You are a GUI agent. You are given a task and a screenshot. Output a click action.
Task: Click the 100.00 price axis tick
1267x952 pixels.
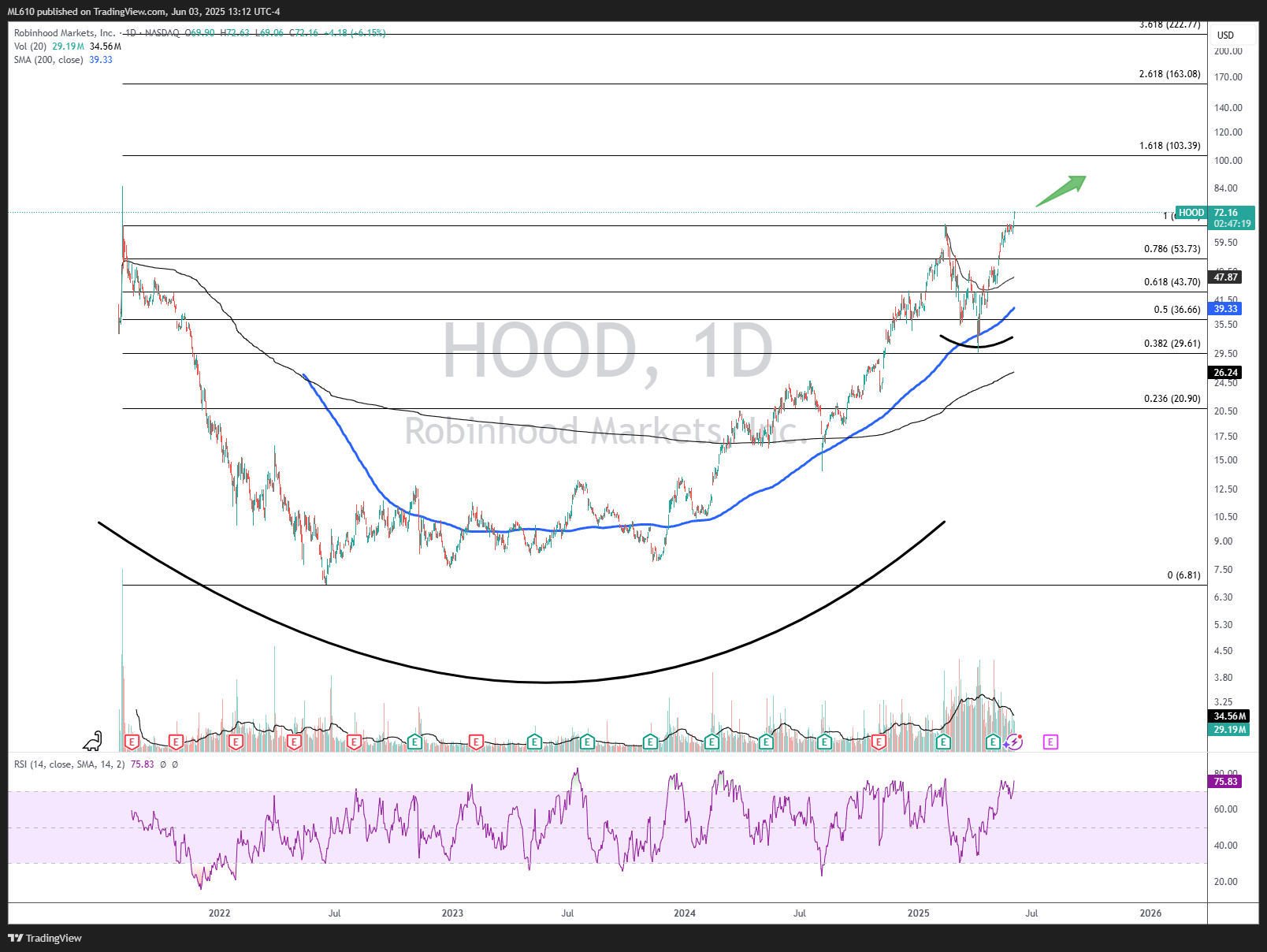click(x=1228, y=161)
